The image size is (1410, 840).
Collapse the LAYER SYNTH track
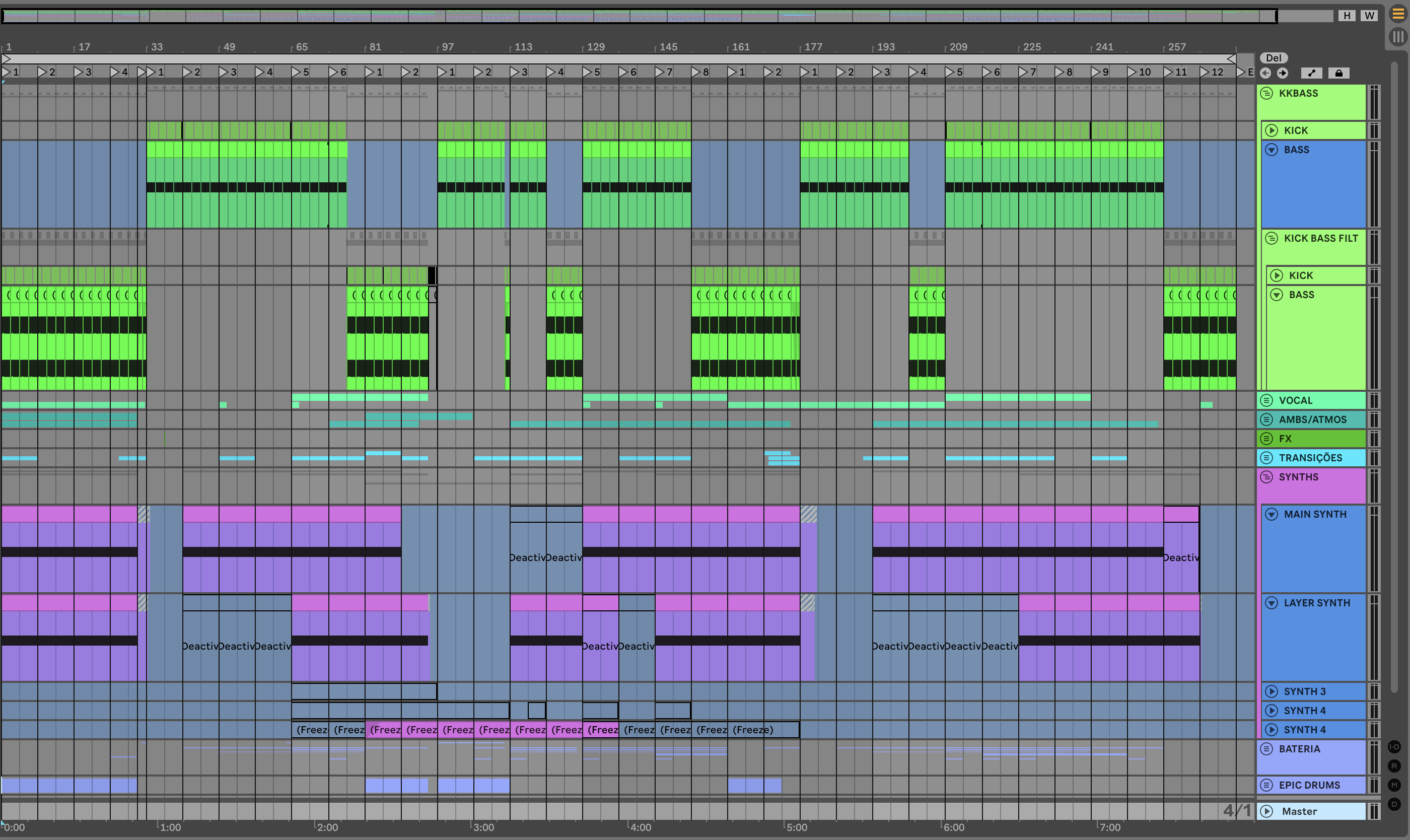pos(1272,603)
